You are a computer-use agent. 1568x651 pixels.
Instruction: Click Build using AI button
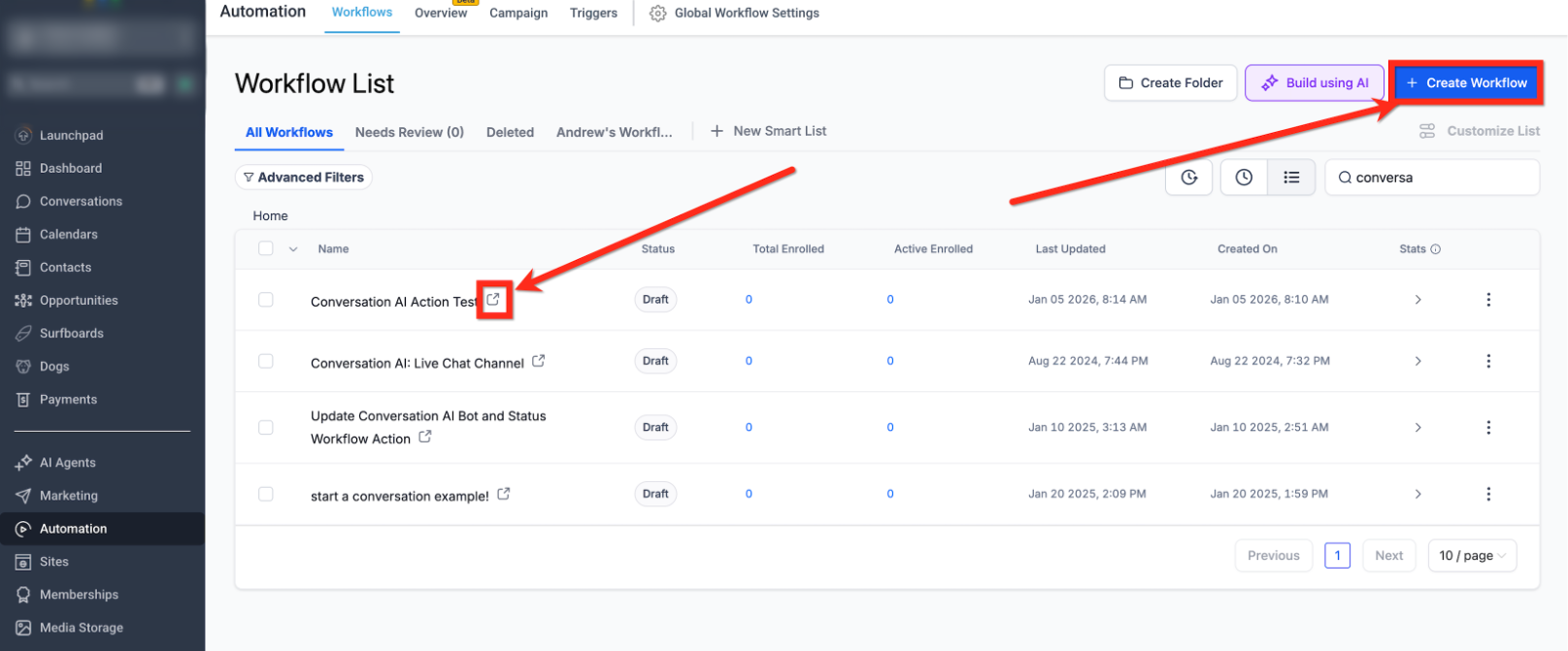(1317, 82)
